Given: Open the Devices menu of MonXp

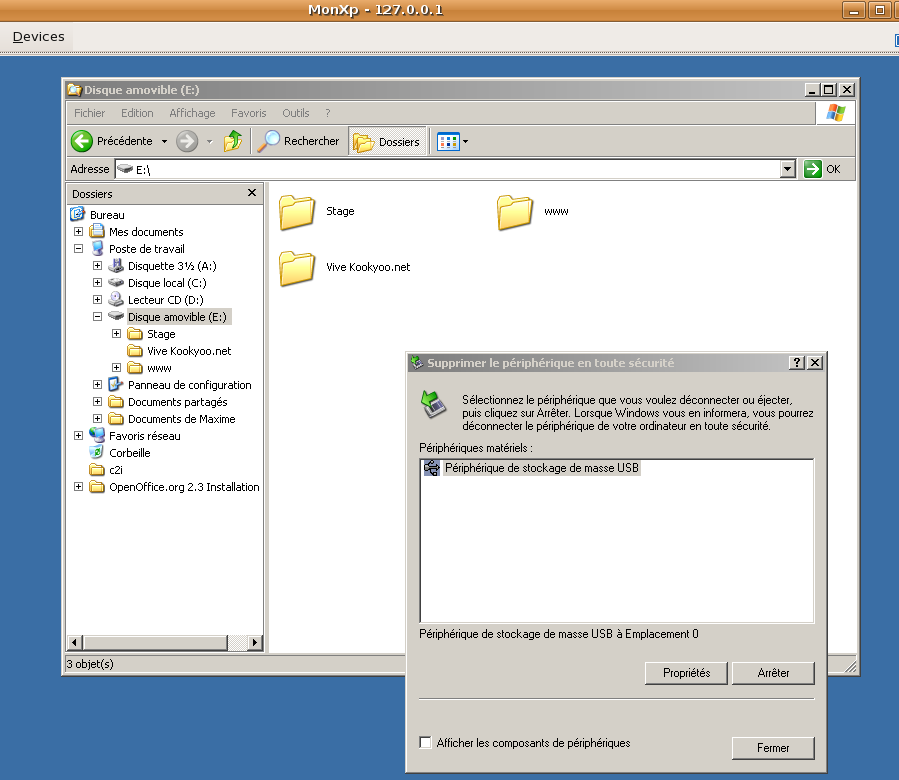Looking at the screenshot, I should click(x=38, y=37).
